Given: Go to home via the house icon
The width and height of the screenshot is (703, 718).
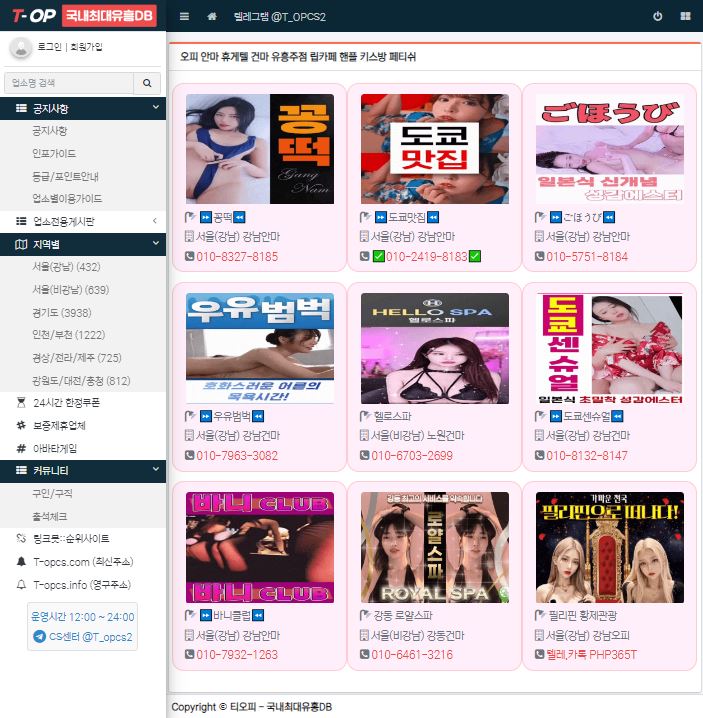Looking at the screenshot, I should point(212,16).
